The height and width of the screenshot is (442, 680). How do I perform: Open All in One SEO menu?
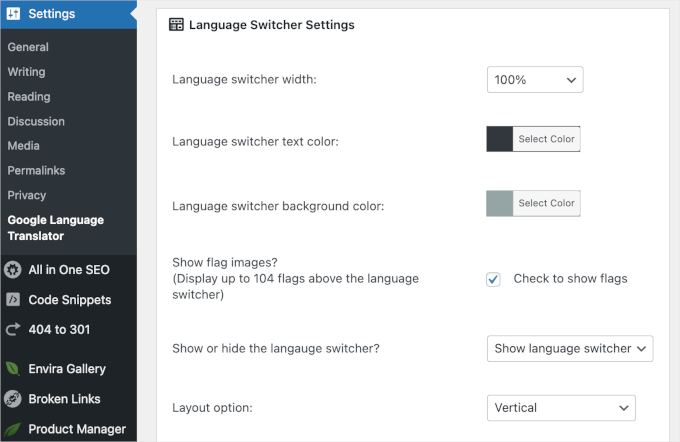[69, 269]
